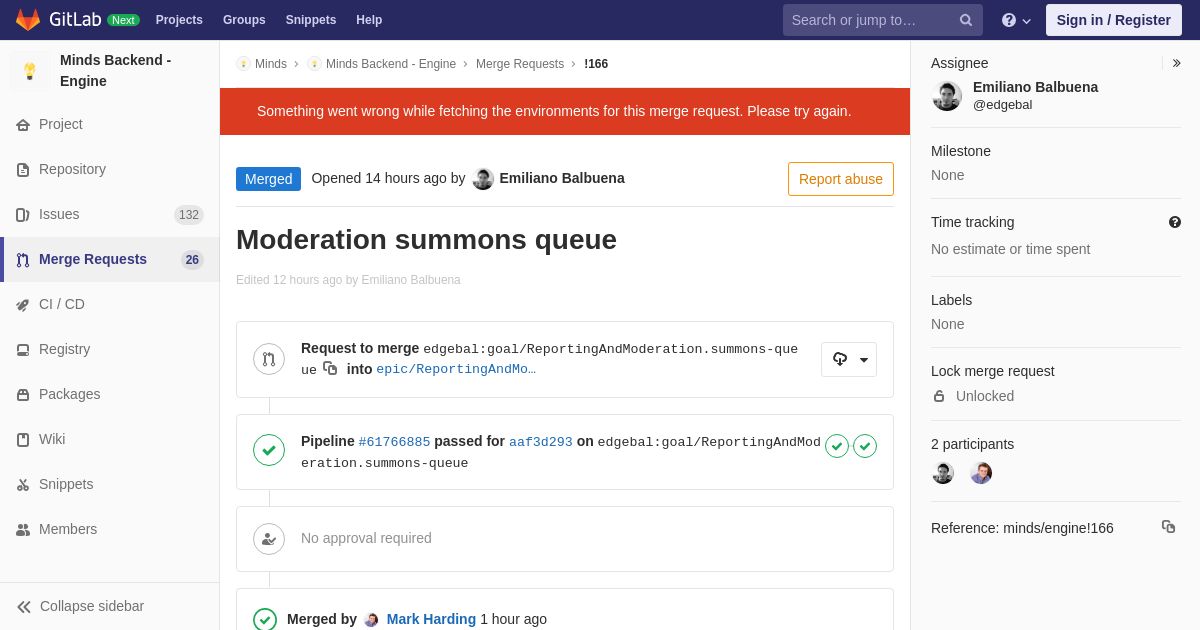Click the Merge Requests icon in sidebar
The width and height of the screenshot is (1200, 630).
tap(23, 260)
